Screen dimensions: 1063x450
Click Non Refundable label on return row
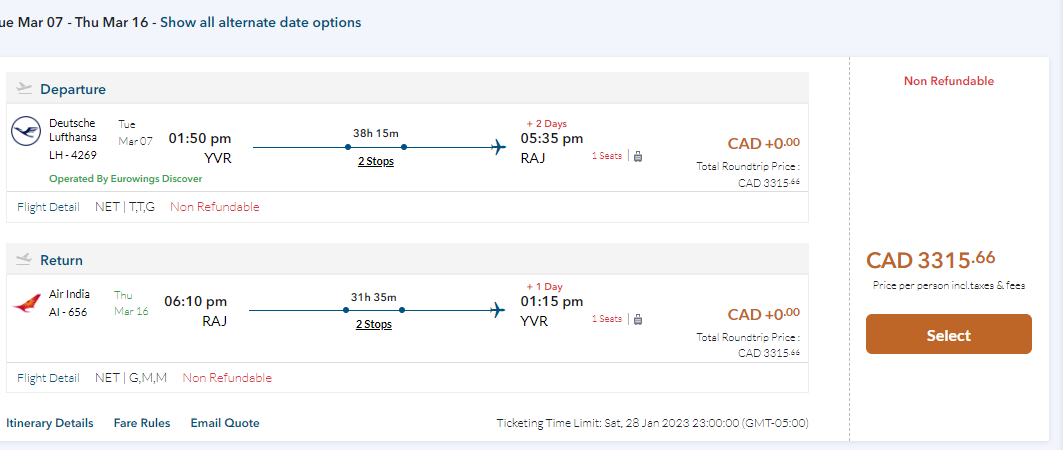point(227,378)
